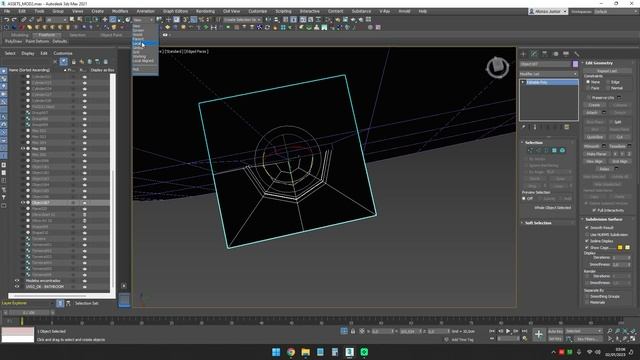640x360 pixels.
Task: Choose Local in coordinate system list
Action: [137, 44]
